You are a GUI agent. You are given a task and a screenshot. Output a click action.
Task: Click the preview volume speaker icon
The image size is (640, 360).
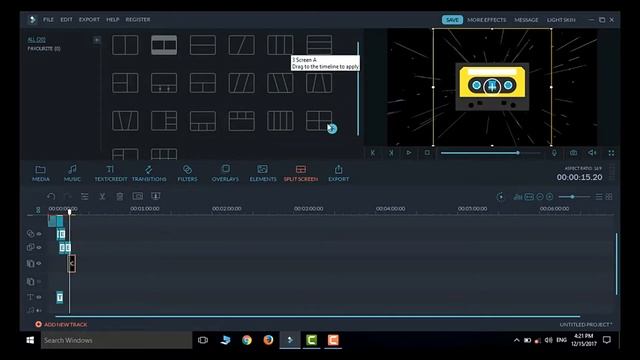pos(592,153)
